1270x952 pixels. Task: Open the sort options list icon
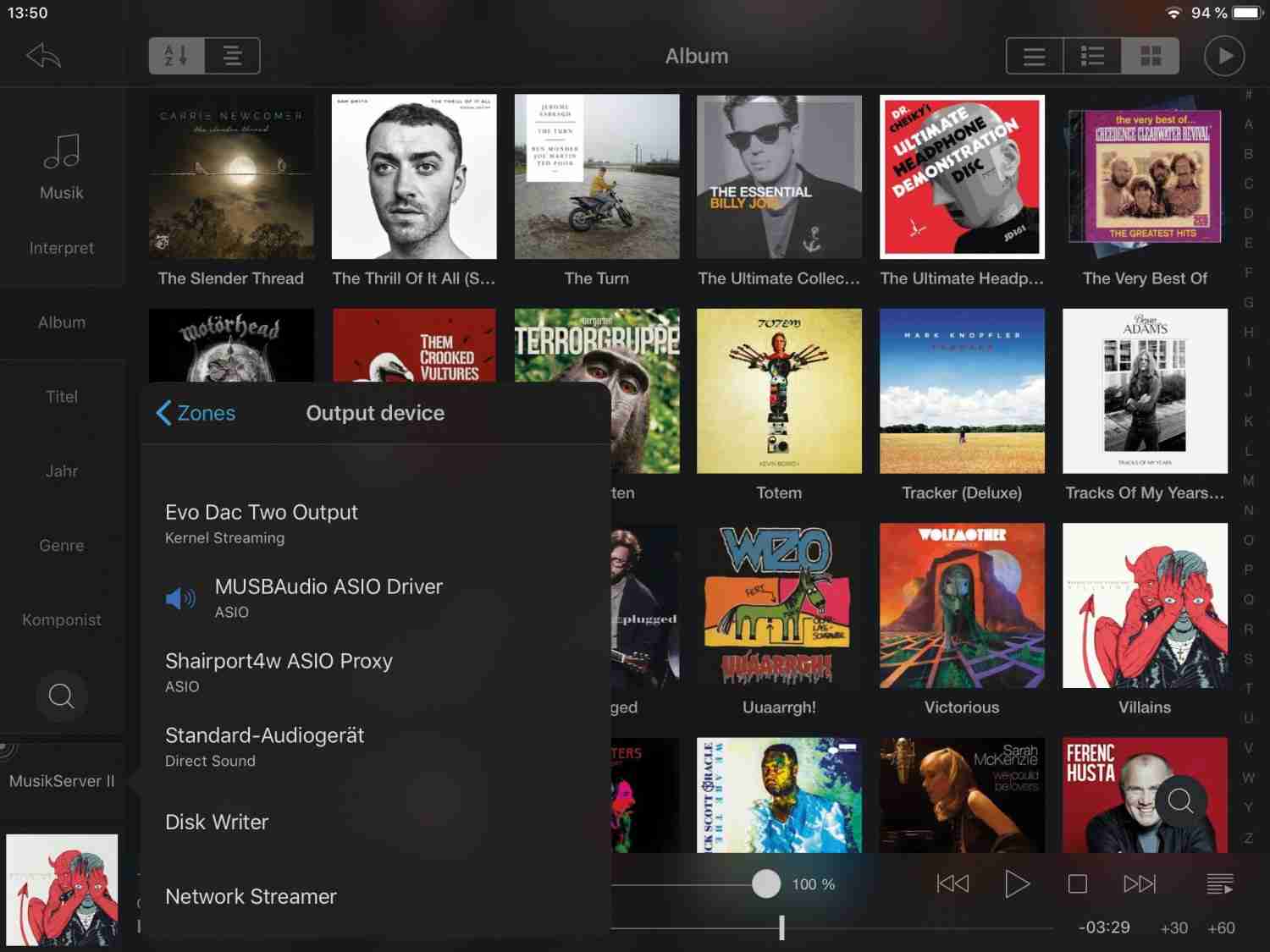232,56
